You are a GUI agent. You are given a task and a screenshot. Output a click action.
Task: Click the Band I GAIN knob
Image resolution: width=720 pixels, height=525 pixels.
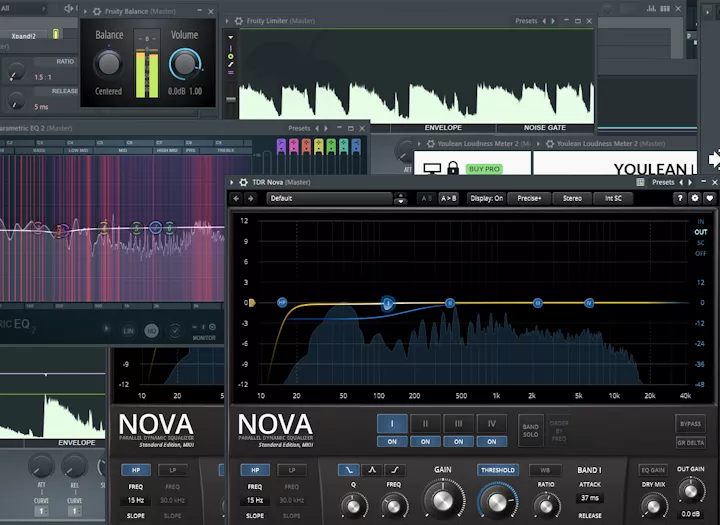(443, 501)
